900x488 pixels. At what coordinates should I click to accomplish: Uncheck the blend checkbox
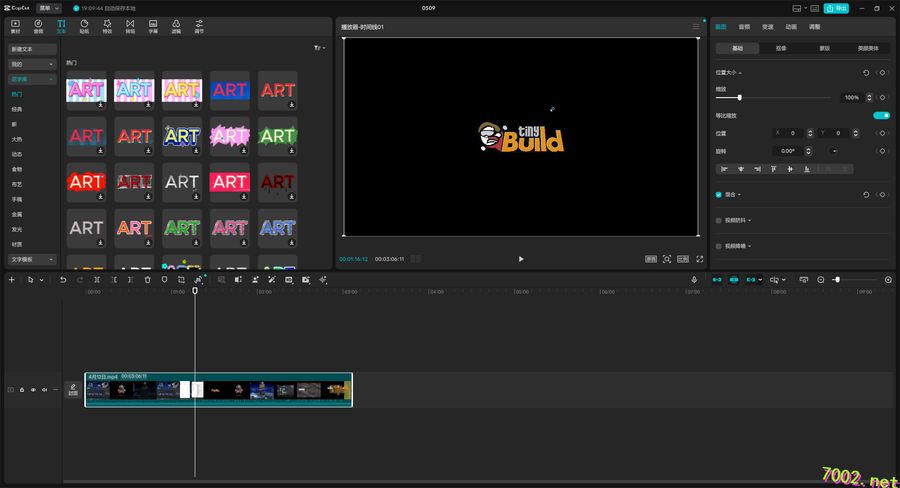tap(719, 195)
